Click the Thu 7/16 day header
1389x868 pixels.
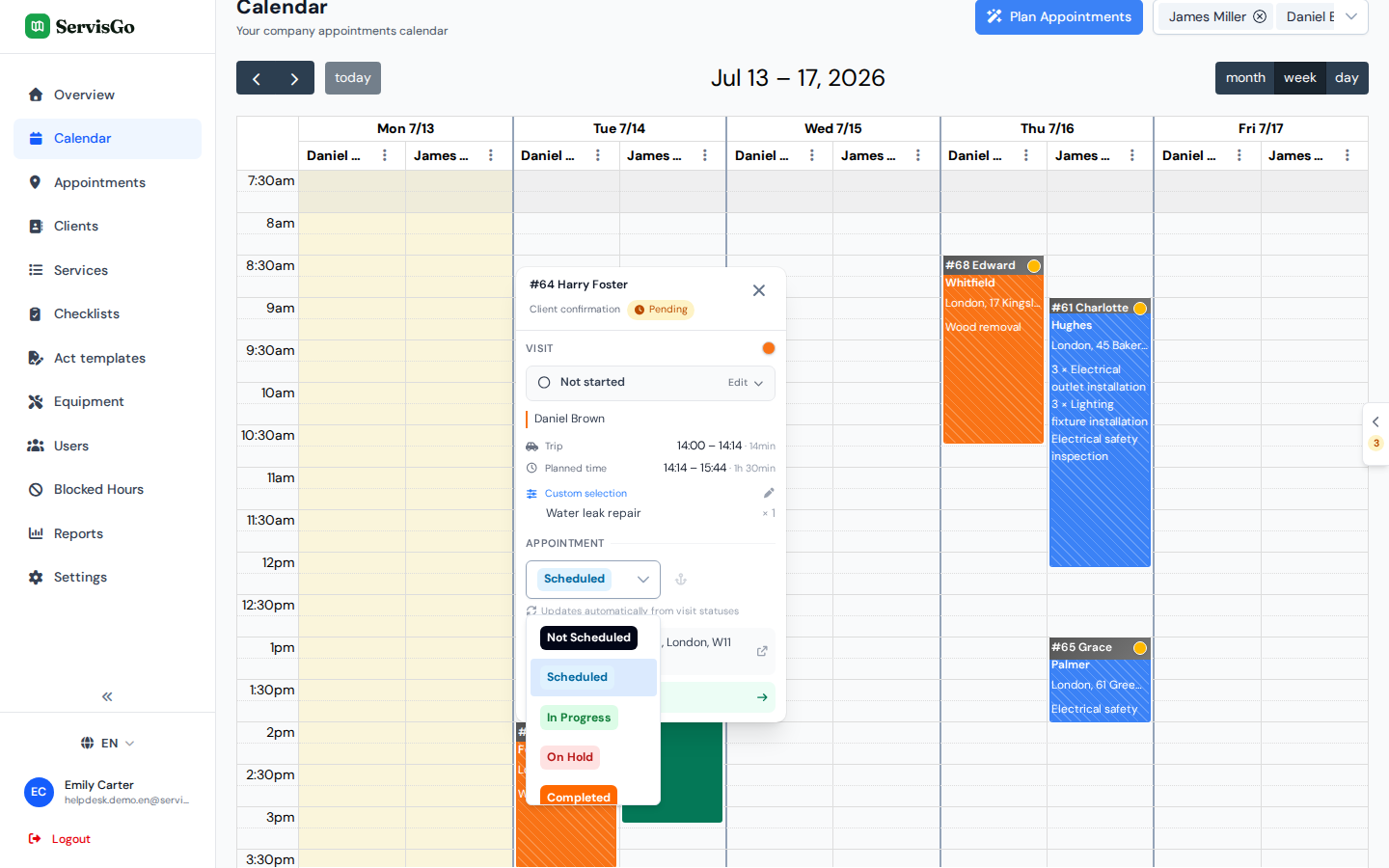click(1048, 128)
